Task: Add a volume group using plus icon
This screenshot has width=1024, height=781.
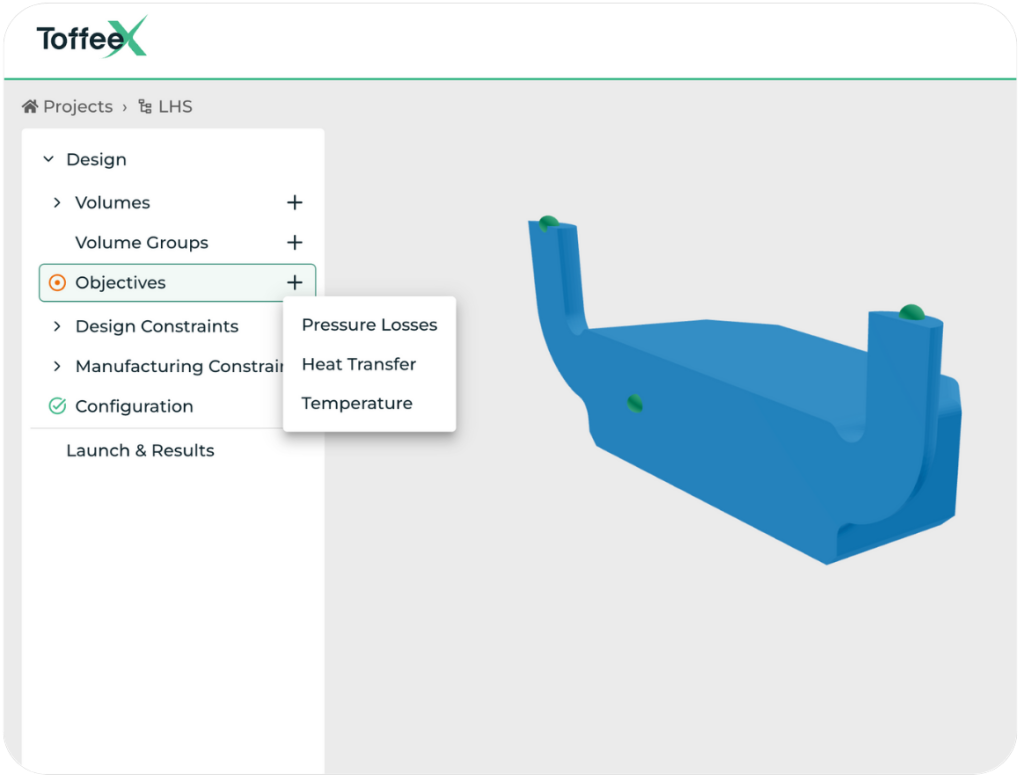Action: pos(294,243)
